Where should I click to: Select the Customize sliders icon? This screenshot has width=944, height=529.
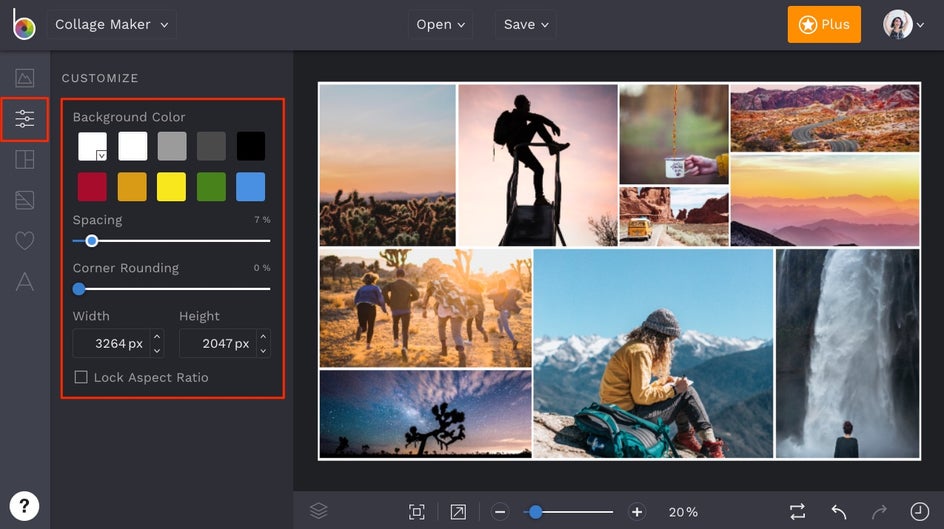[x=25, y=120]
